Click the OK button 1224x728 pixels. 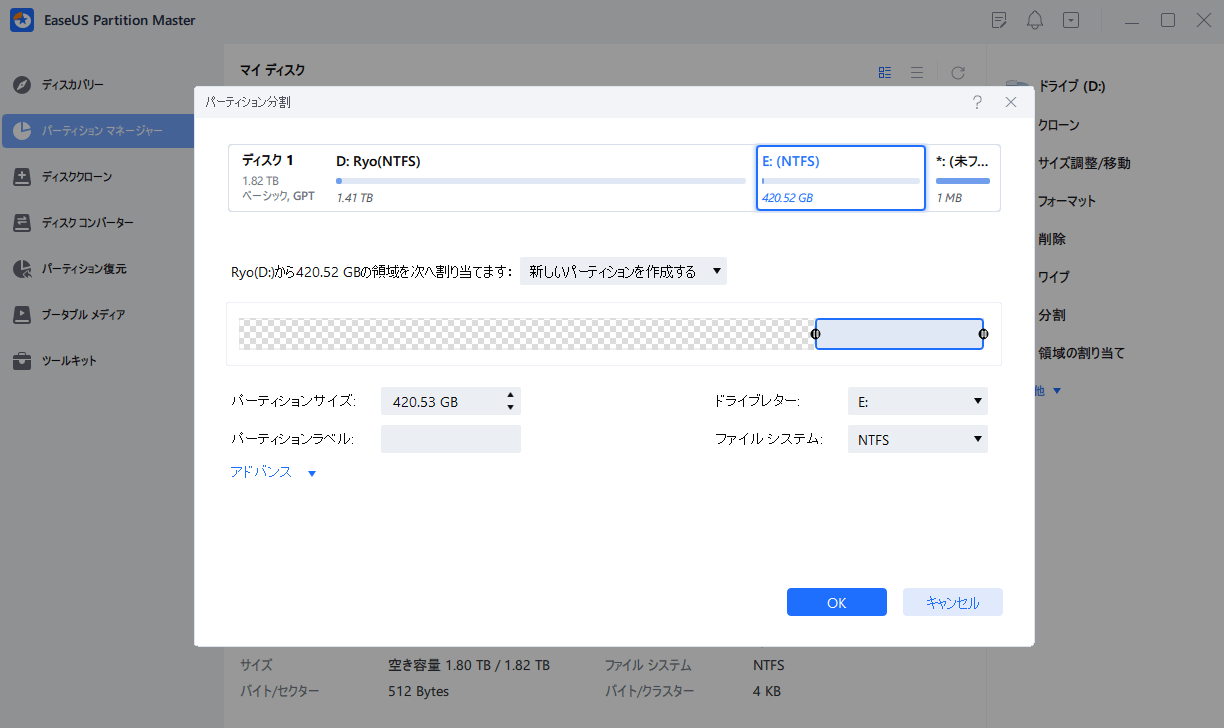coord(836,602)
